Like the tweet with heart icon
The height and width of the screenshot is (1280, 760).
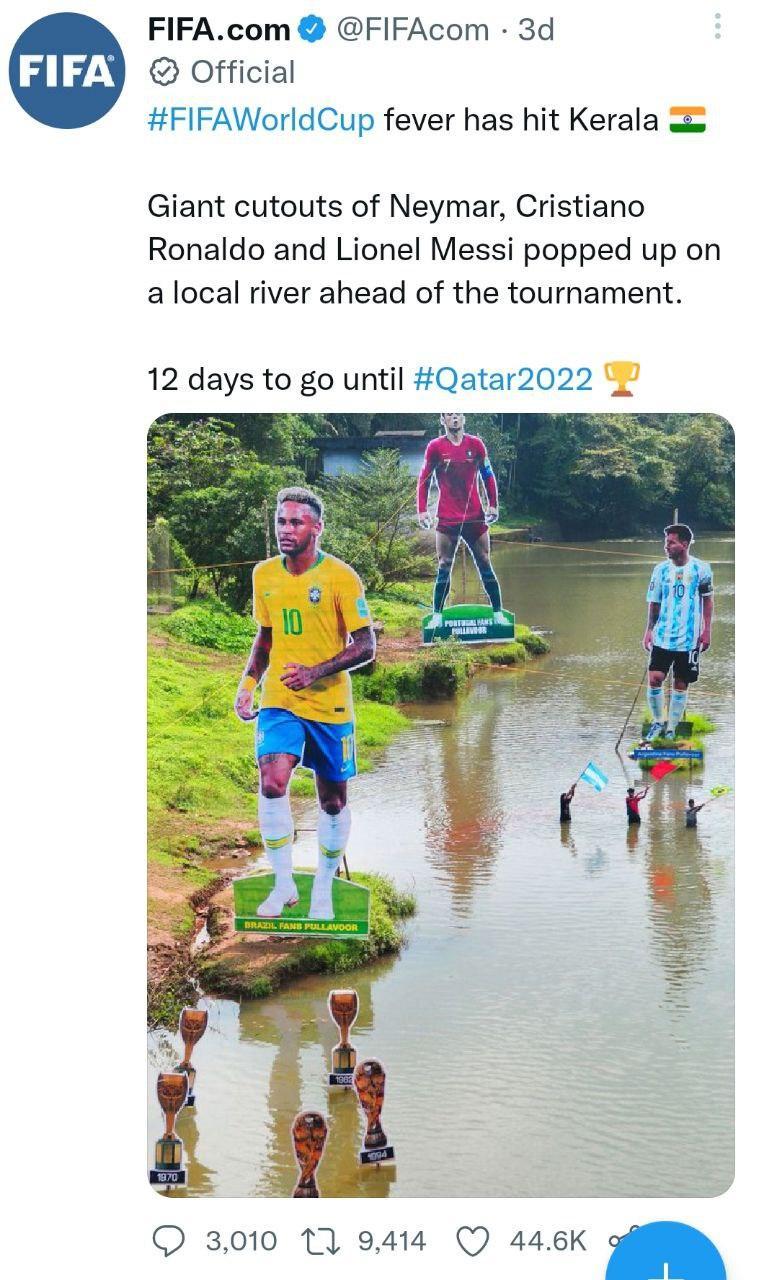pyautogui.click(x=471, y=1241)
